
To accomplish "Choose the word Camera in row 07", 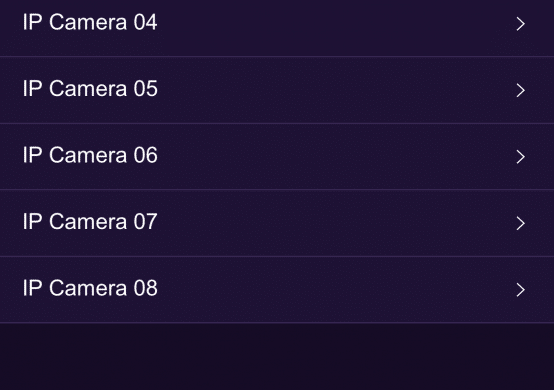I will pos(88,221).
